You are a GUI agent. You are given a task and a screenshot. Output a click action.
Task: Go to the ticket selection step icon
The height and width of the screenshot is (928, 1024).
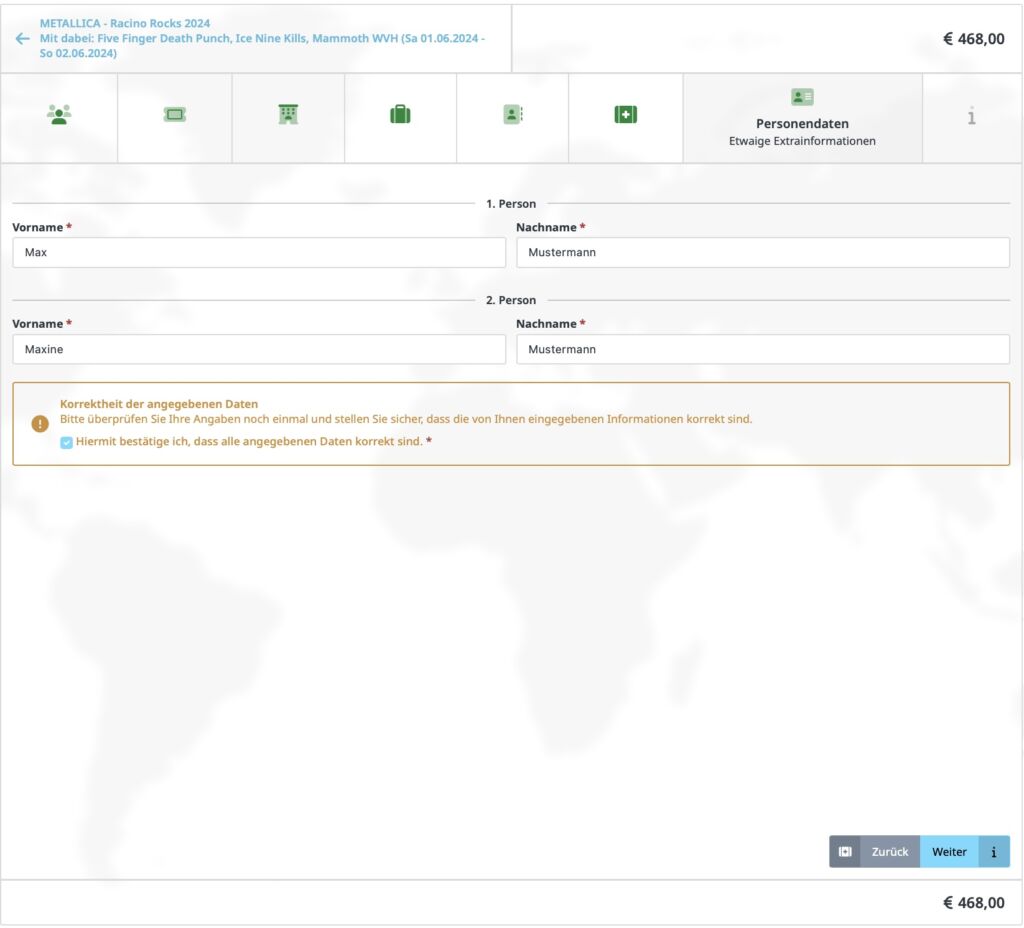175,115
